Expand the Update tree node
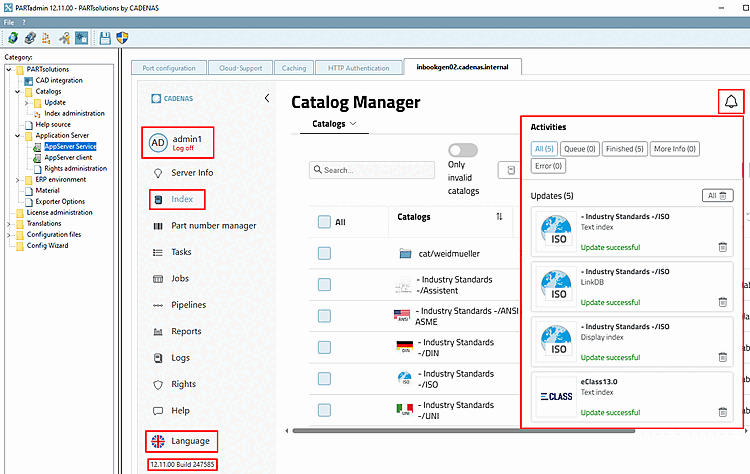The height and width of the screenshot is (474, 750). [27, 102]
